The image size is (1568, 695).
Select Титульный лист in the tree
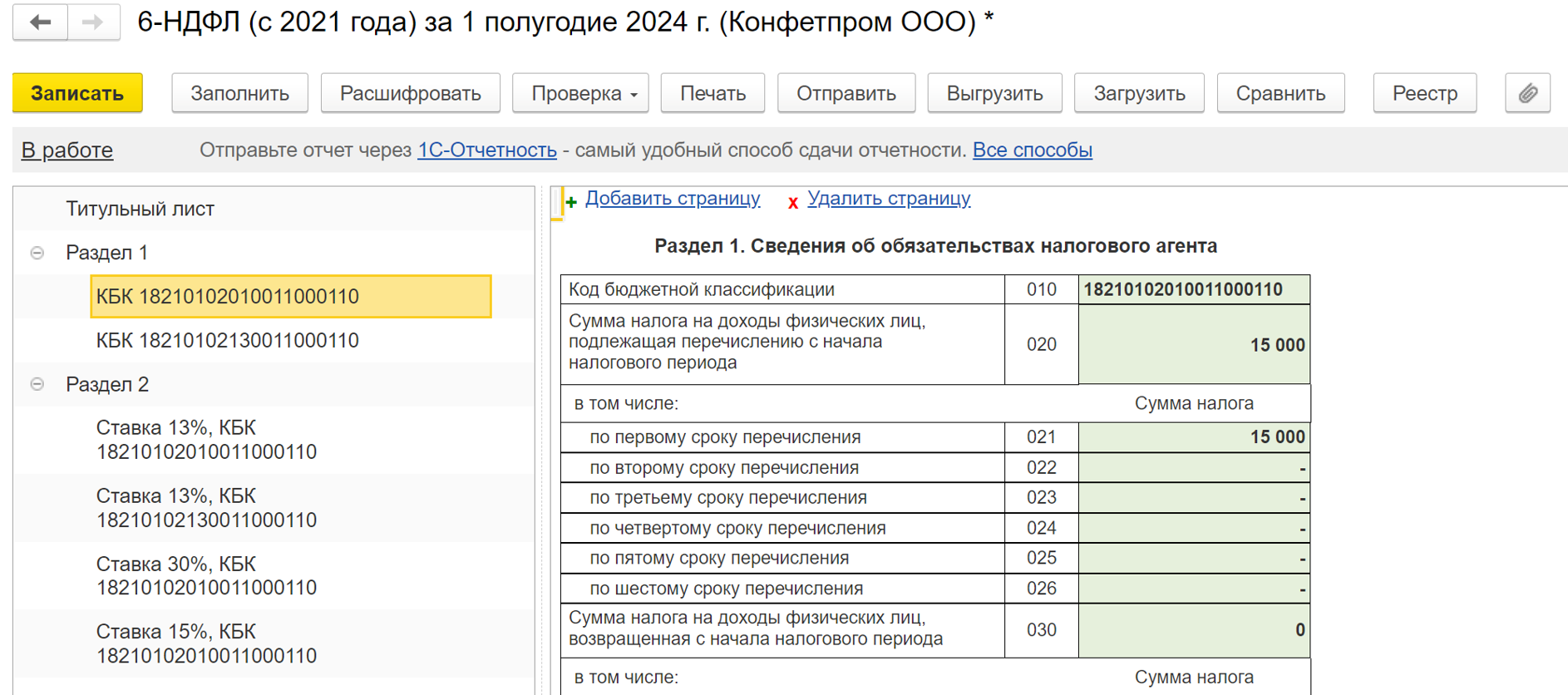click(140, 209)
